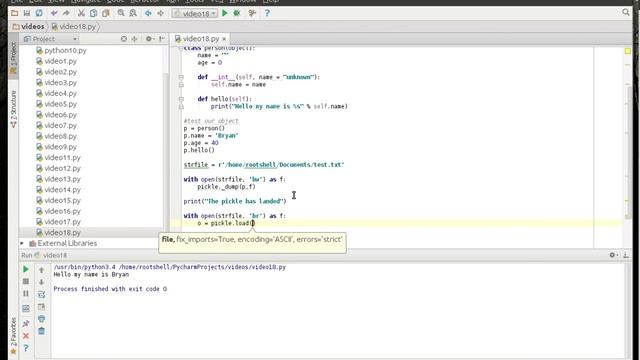Image resolution: width=640 pixels, height=360 pixels.
Task: Toggle the 2: Favorites side tool window
Action: (x=13, y=336)
